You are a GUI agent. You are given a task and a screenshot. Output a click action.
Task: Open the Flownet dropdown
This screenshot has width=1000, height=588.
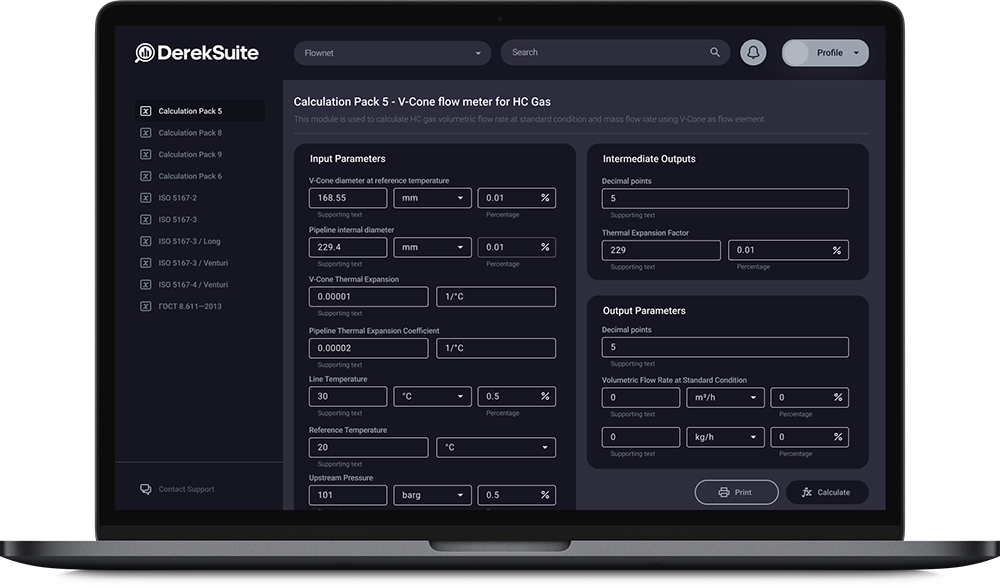393,53
